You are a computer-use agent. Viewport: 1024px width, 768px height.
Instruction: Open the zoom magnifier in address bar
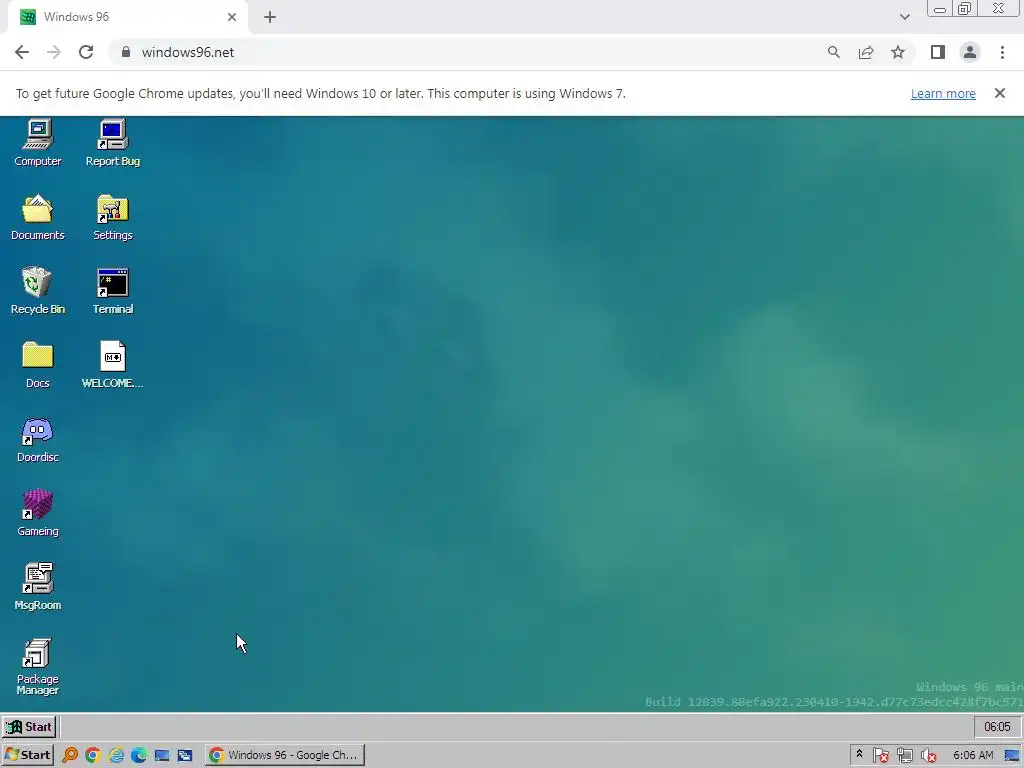click(x=833, y=52)
